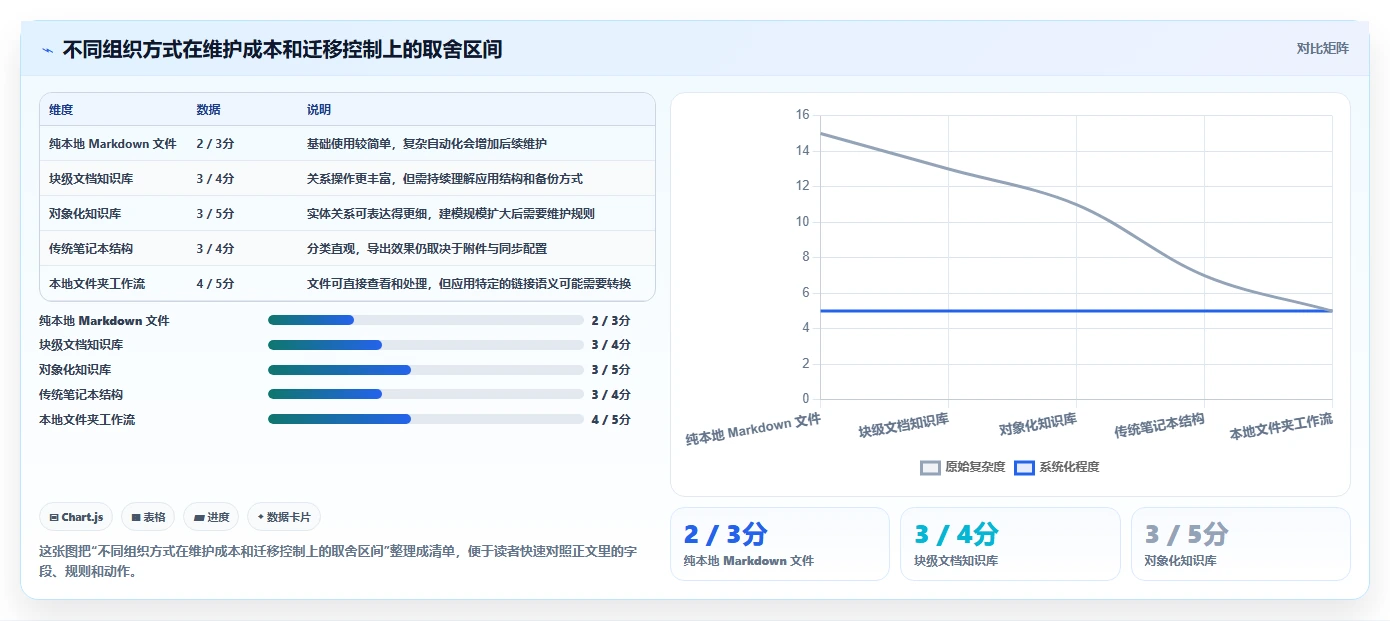This screenshot has width=1390, height=621.
Task: Open the 2 / 3分 data card
Action: point(780,544)
